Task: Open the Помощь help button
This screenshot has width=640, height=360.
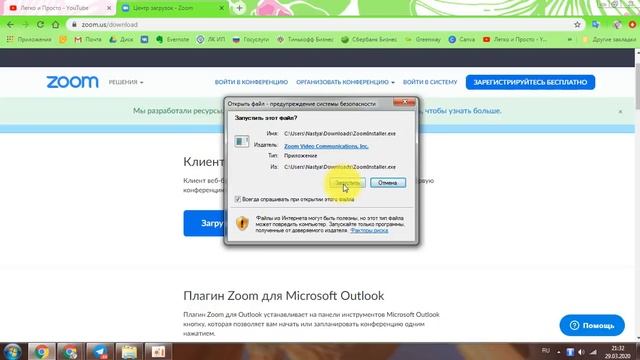Action: (x=592, y=325)
